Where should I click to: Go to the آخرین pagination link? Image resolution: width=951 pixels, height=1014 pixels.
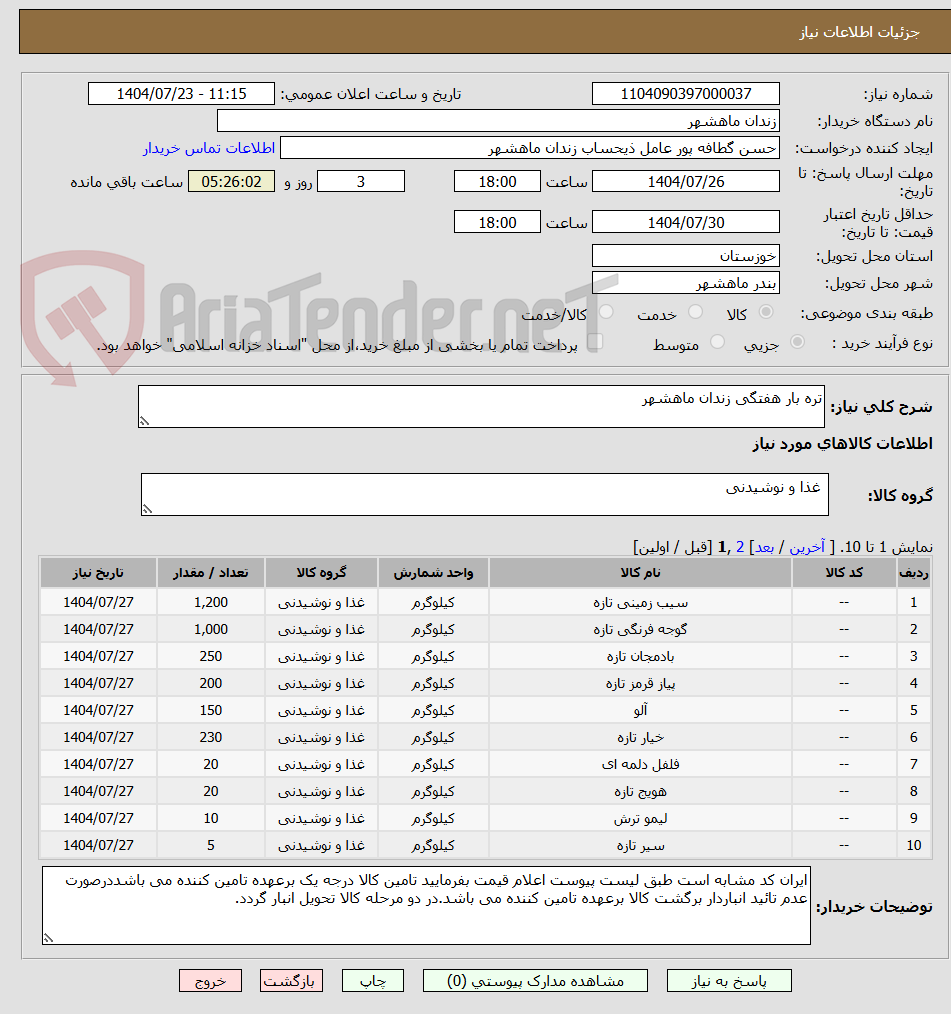(807, 548)
